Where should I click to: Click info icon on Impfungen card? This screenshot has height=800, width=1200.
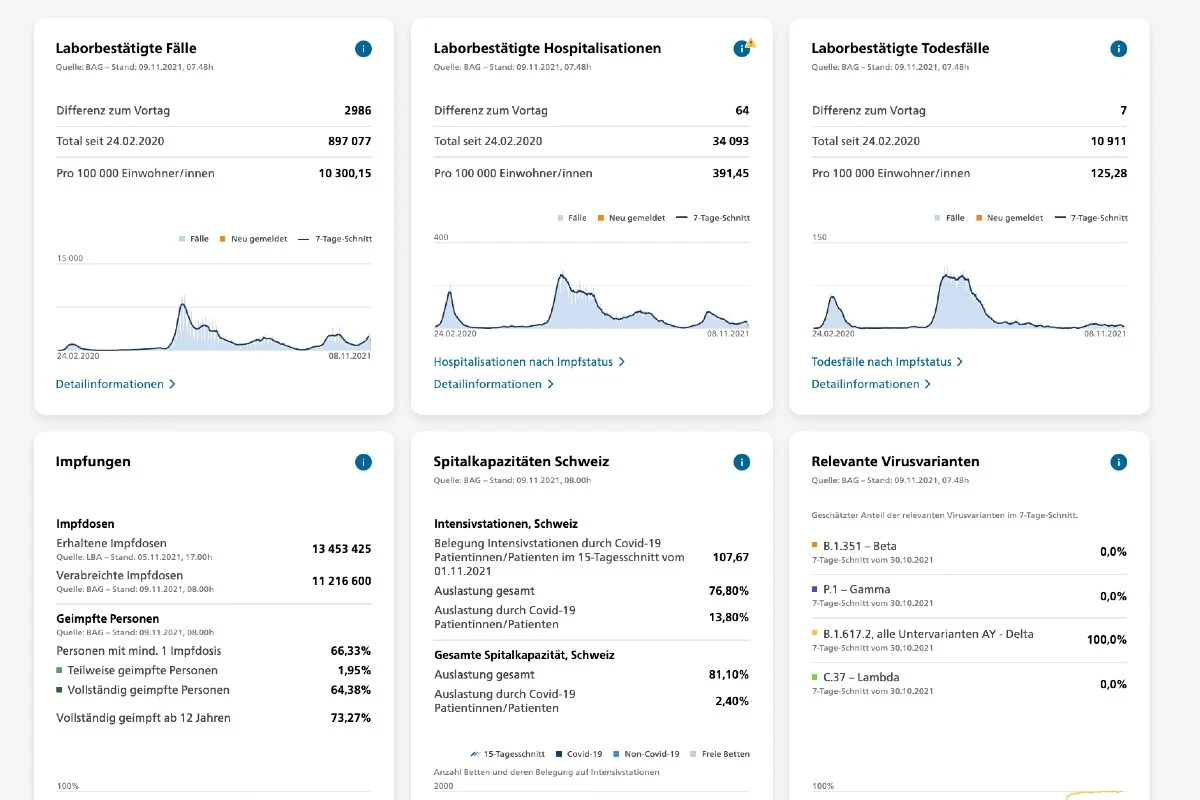363,462
